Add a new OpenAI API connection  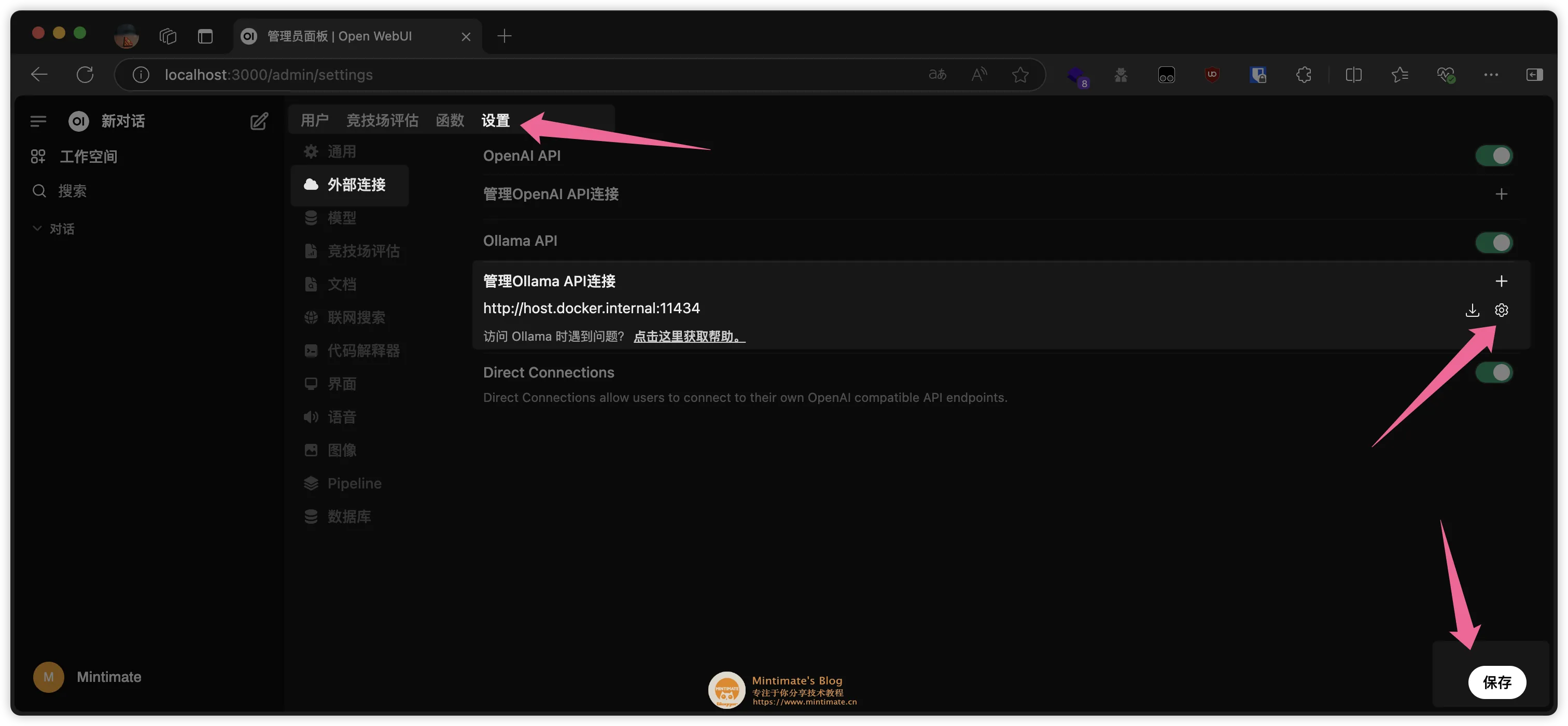pos(1501,194)
